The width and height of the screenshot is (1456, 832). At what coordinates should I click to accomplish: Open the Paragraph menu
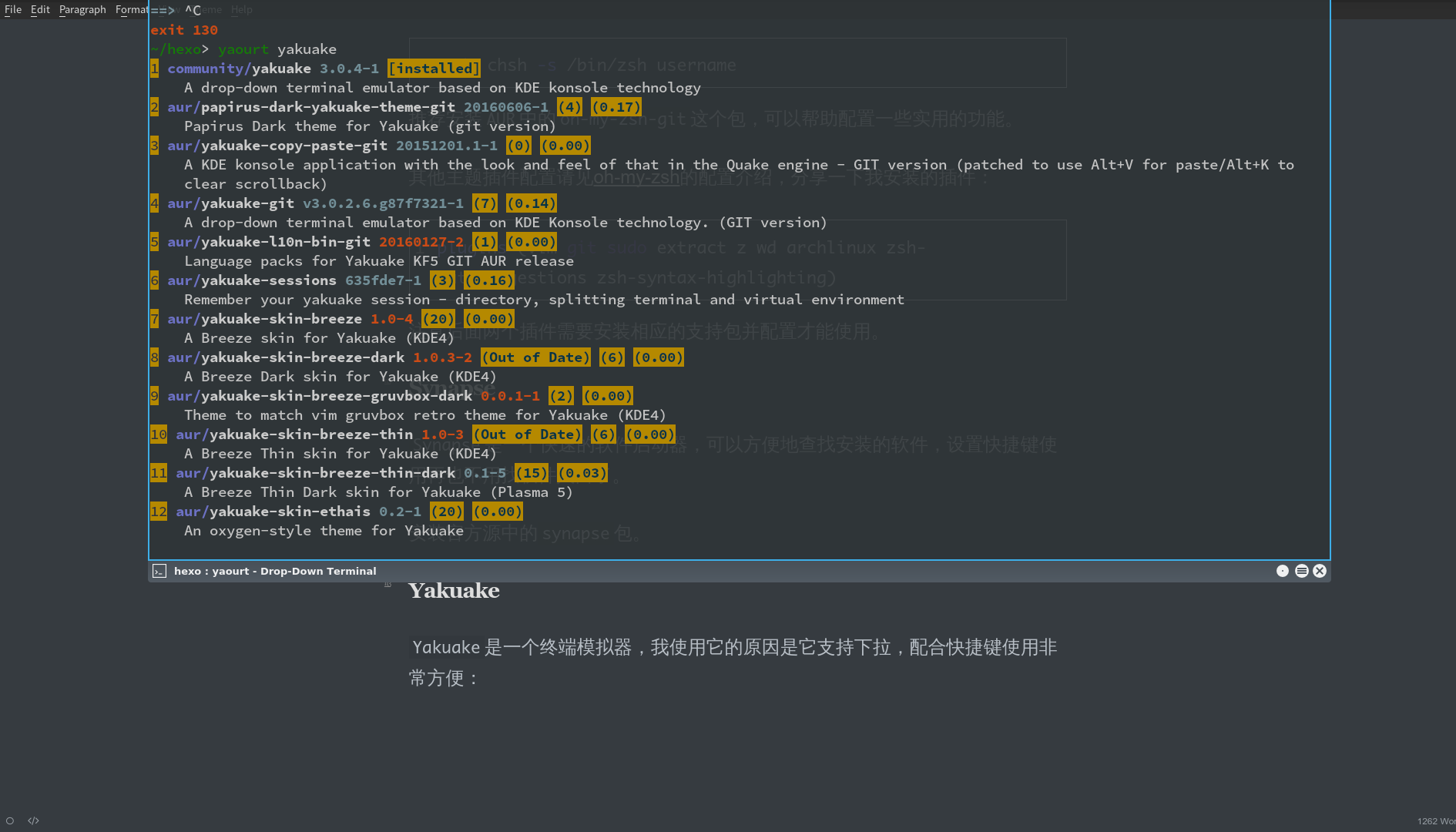(x=82, y=9)
